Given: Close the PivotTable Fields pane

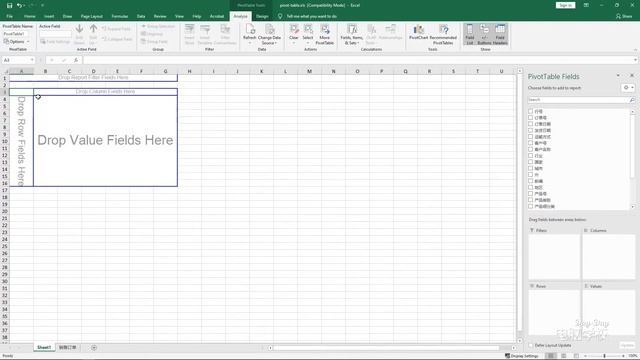Looking at the screenshot, I should coord(632,76).
